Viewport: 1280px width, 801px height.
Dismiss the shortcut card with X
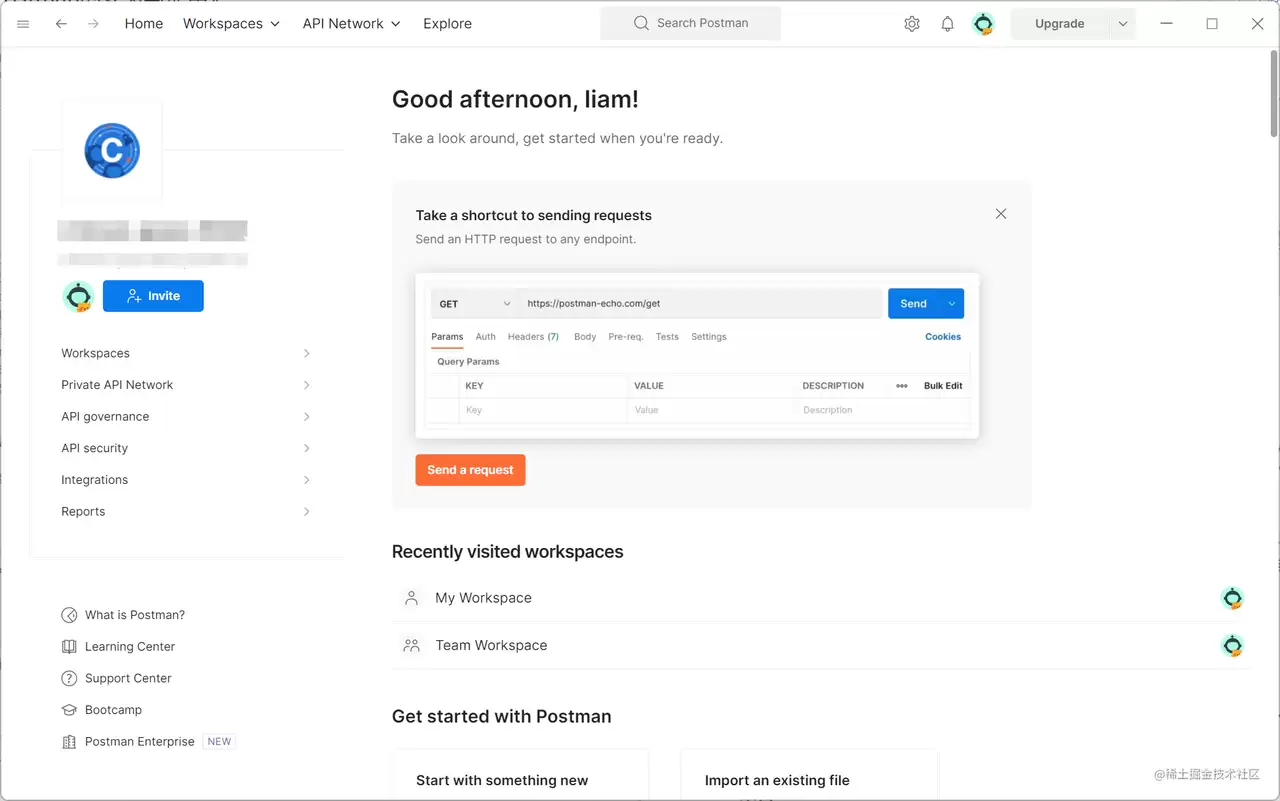(1001, 214)
